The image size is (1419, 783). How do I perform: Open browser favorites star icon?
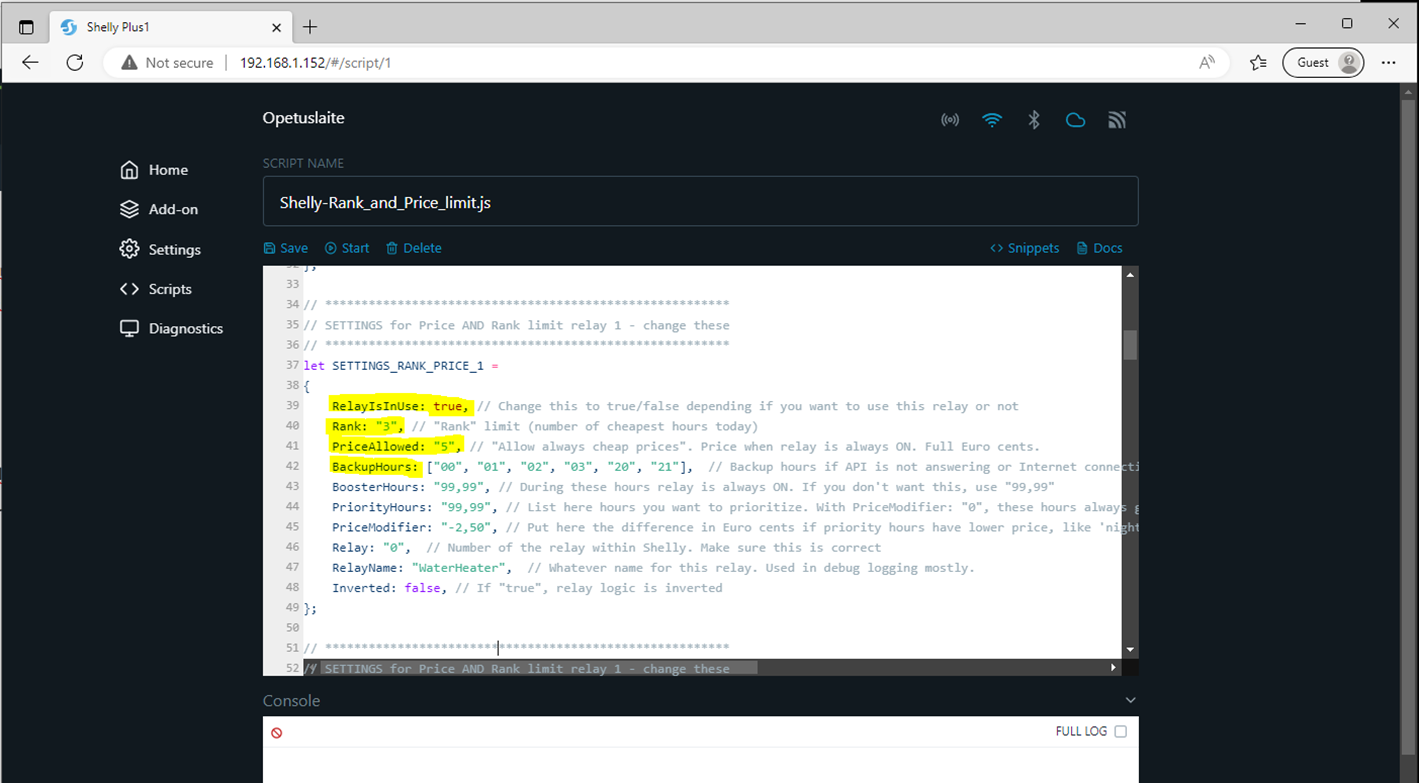coord(1258,62)
